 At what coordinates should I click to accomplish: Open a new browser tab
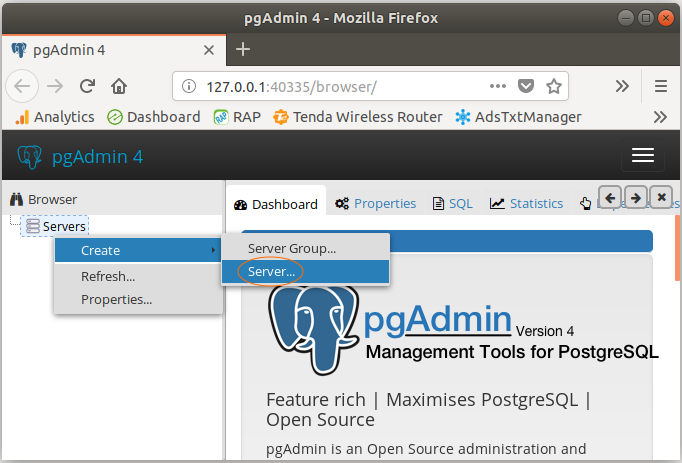click(x=243, y=49)
